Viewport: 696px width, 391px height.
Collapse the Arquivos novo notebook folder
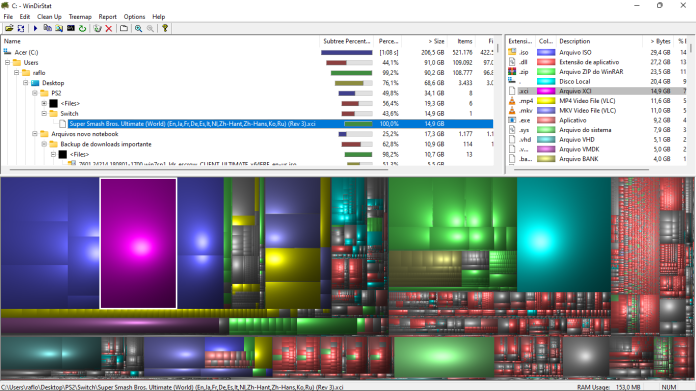click(x=35, y=134)
